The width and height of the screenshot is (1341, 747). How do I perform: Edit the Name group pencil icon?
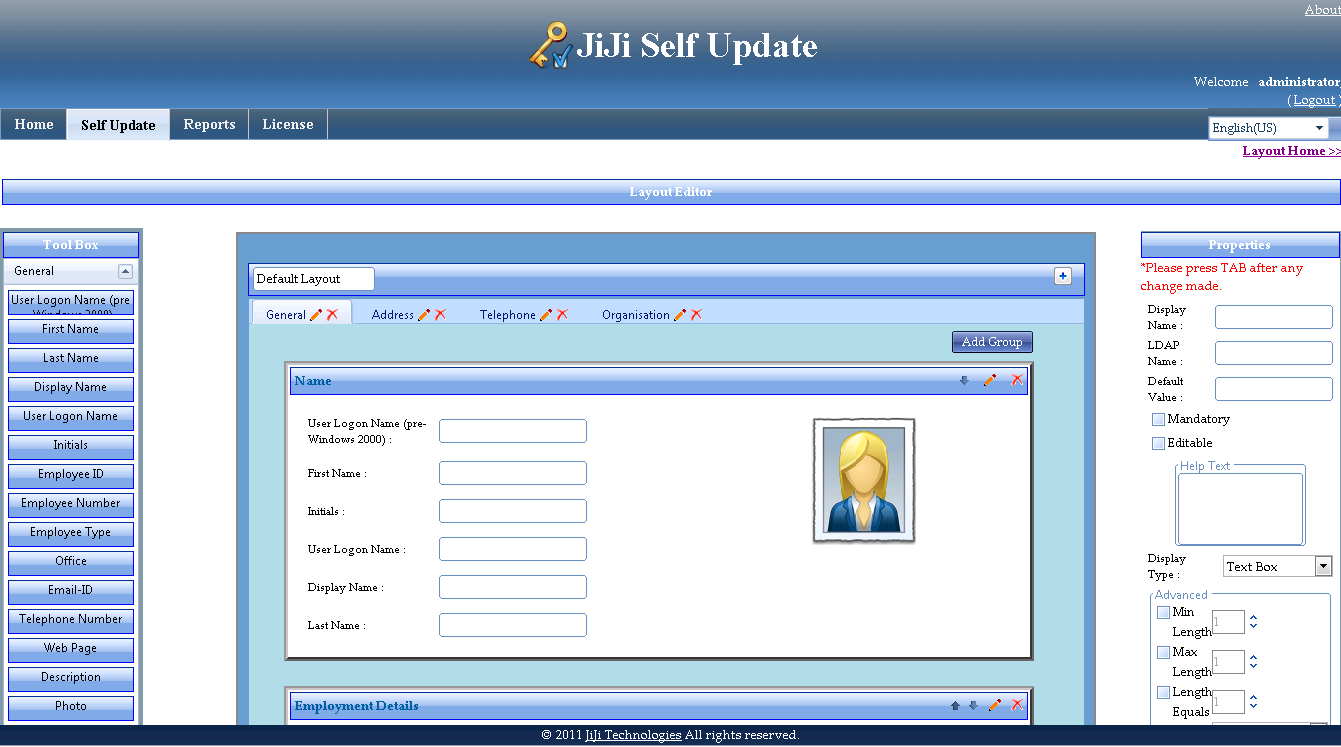click(x=990, y=380)
